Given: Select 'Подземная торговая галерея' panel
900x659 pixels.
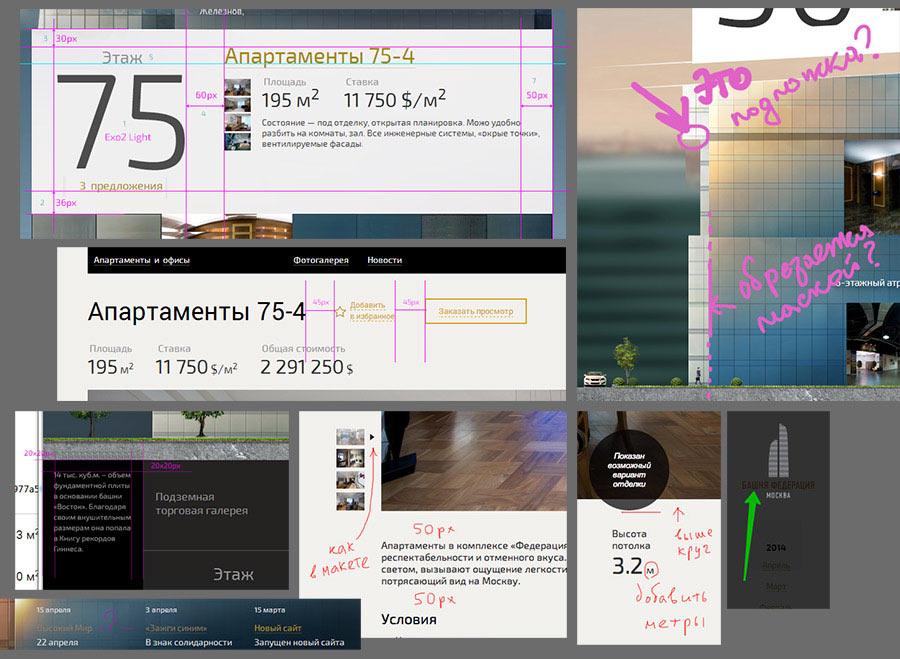Looking at the screenshot, I should coord(201,503).
